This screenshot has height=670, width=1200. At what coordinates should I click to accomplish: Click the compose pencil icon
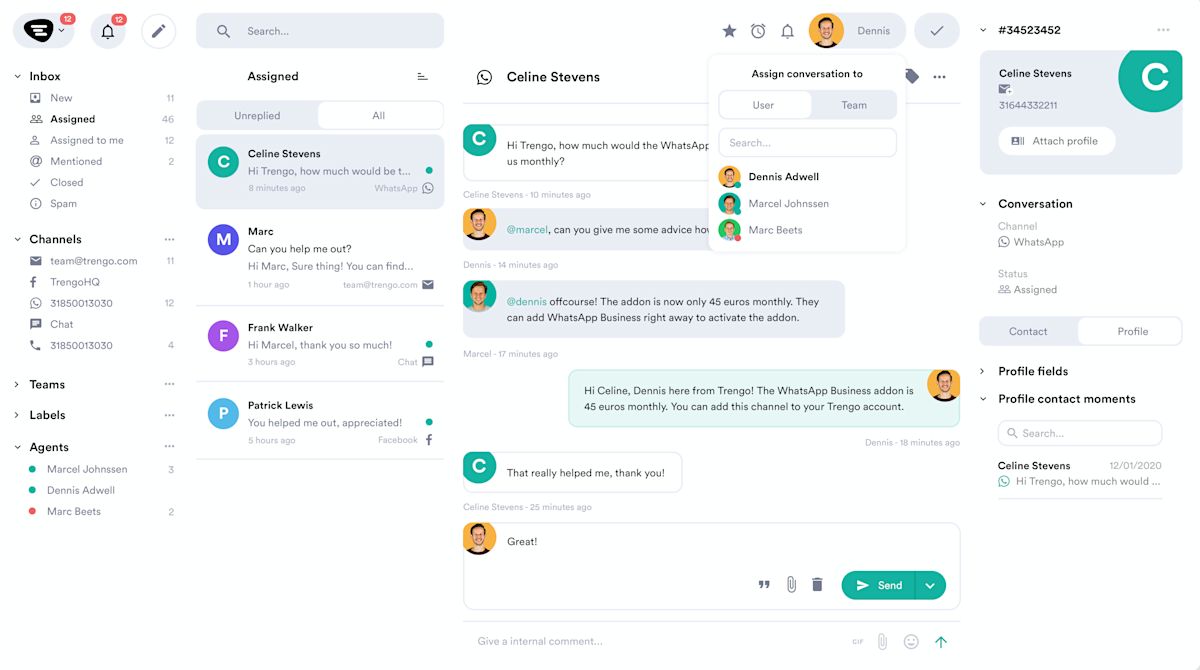[x=158, y=31]
